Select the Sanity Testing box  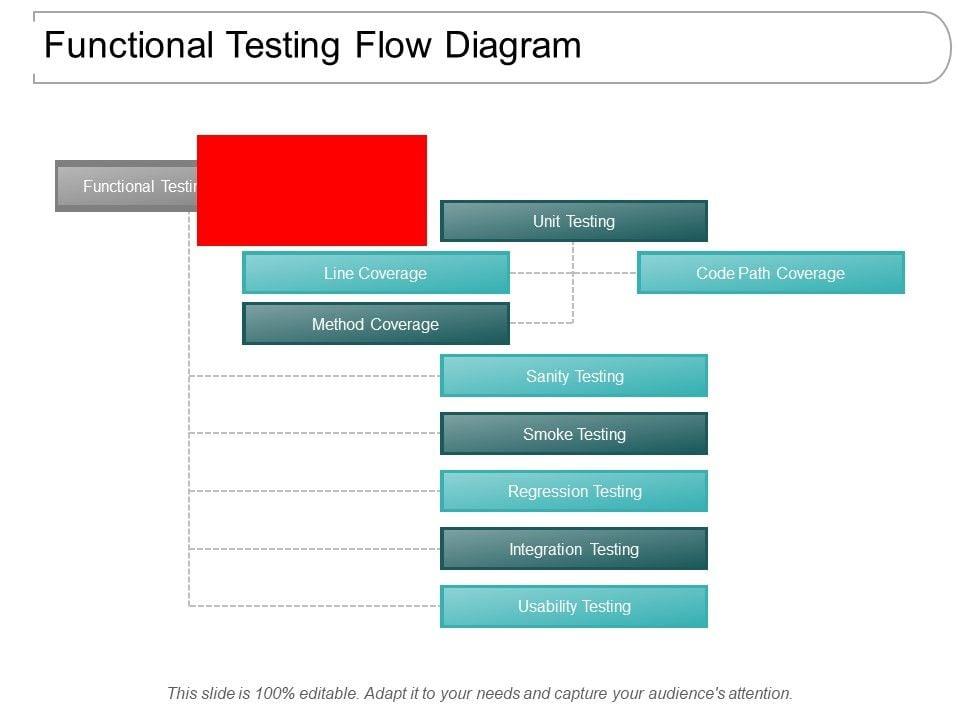pos(574,376)
